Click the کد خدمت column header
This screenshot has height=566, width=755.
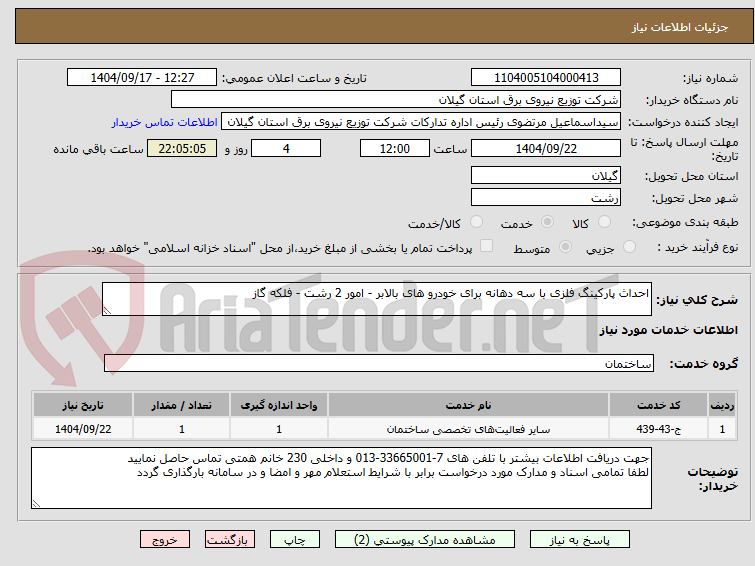(x=658, y=405)
